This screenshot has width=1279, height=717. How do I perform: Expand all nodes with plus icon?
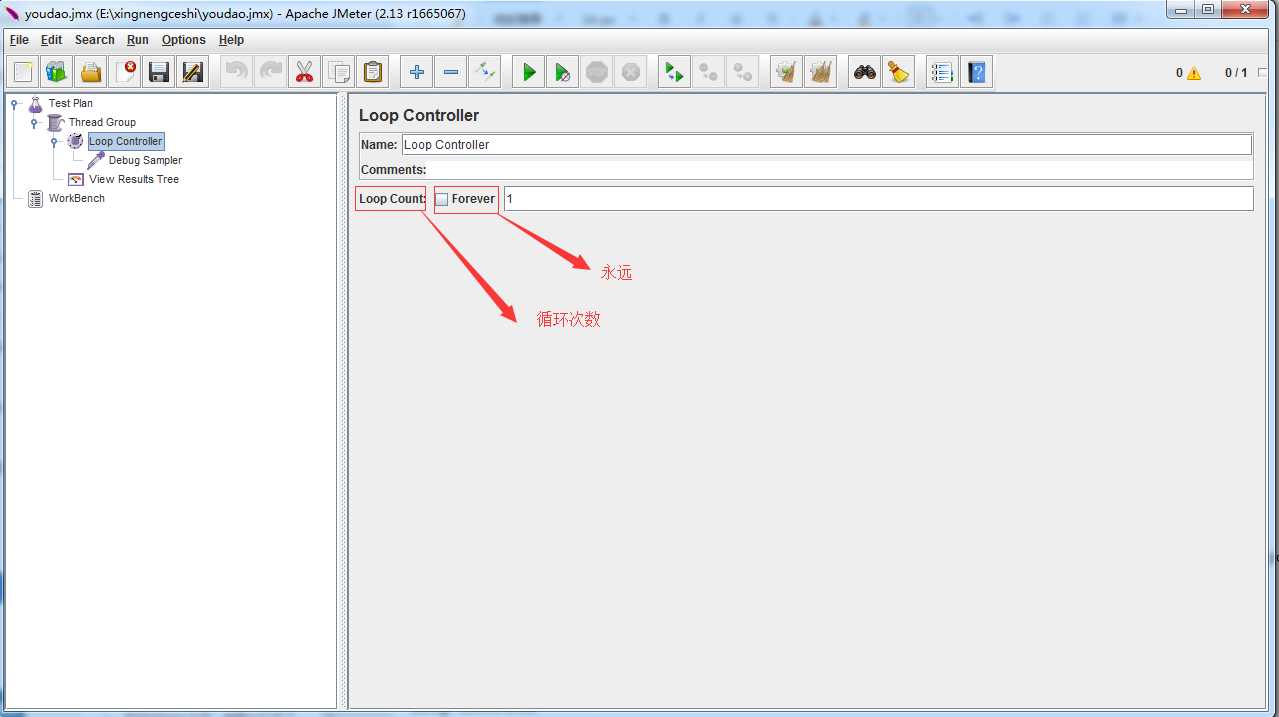(417, 72)
